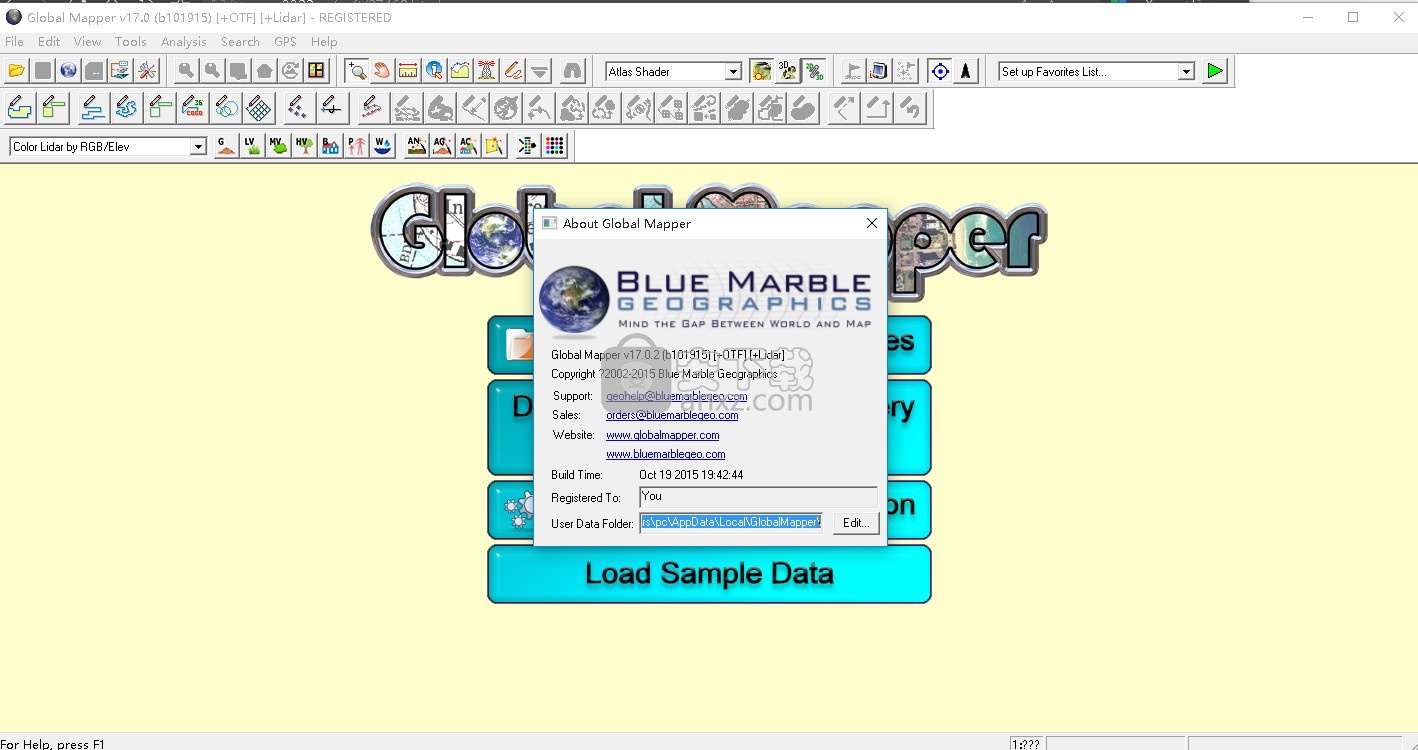Screen dimensions: 1418x750
Task: Toggle the 2D/3D link button
Action: click(x=815, y=71)
